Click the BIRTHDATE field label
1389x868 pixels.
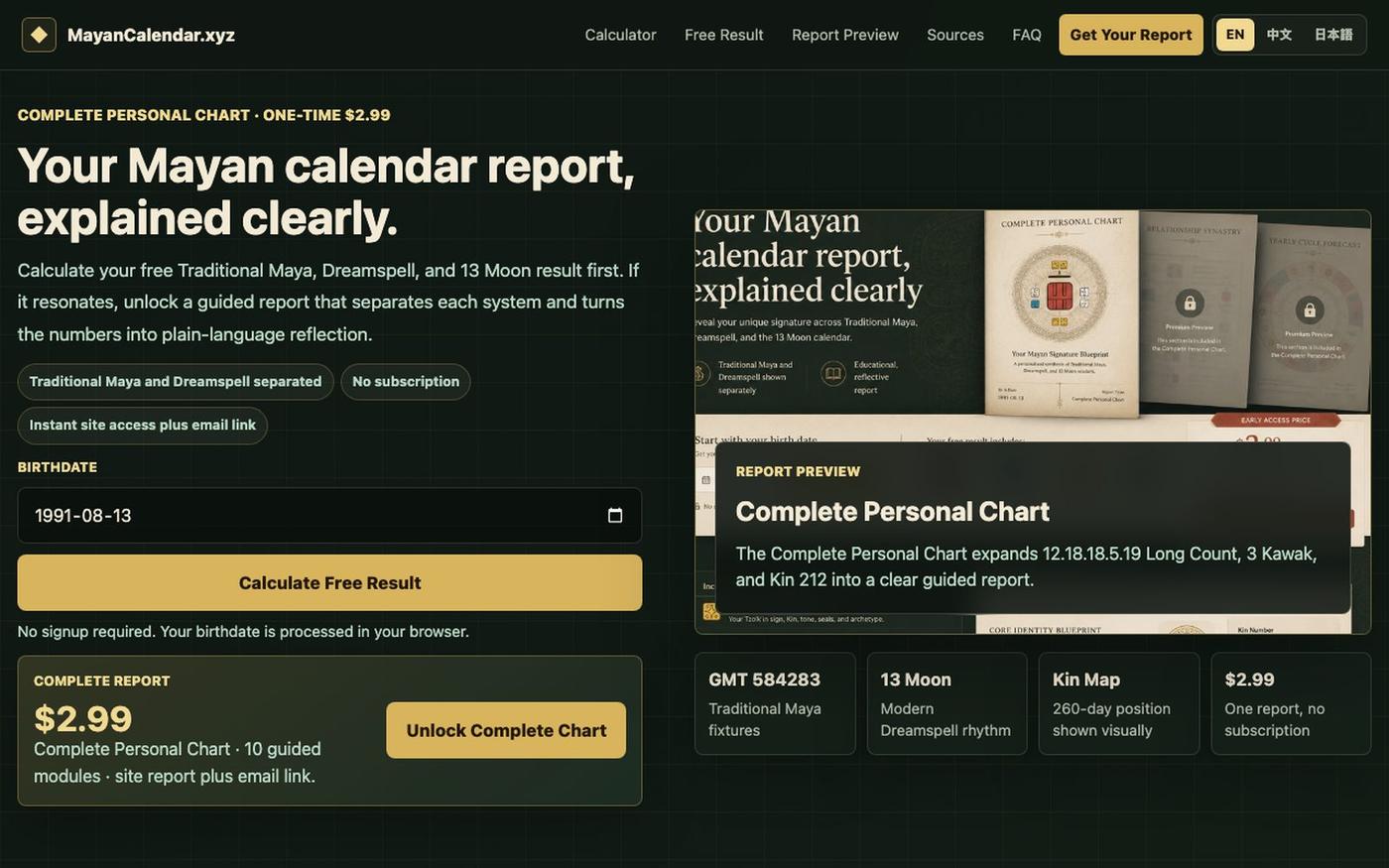click(x=58, y=467)
